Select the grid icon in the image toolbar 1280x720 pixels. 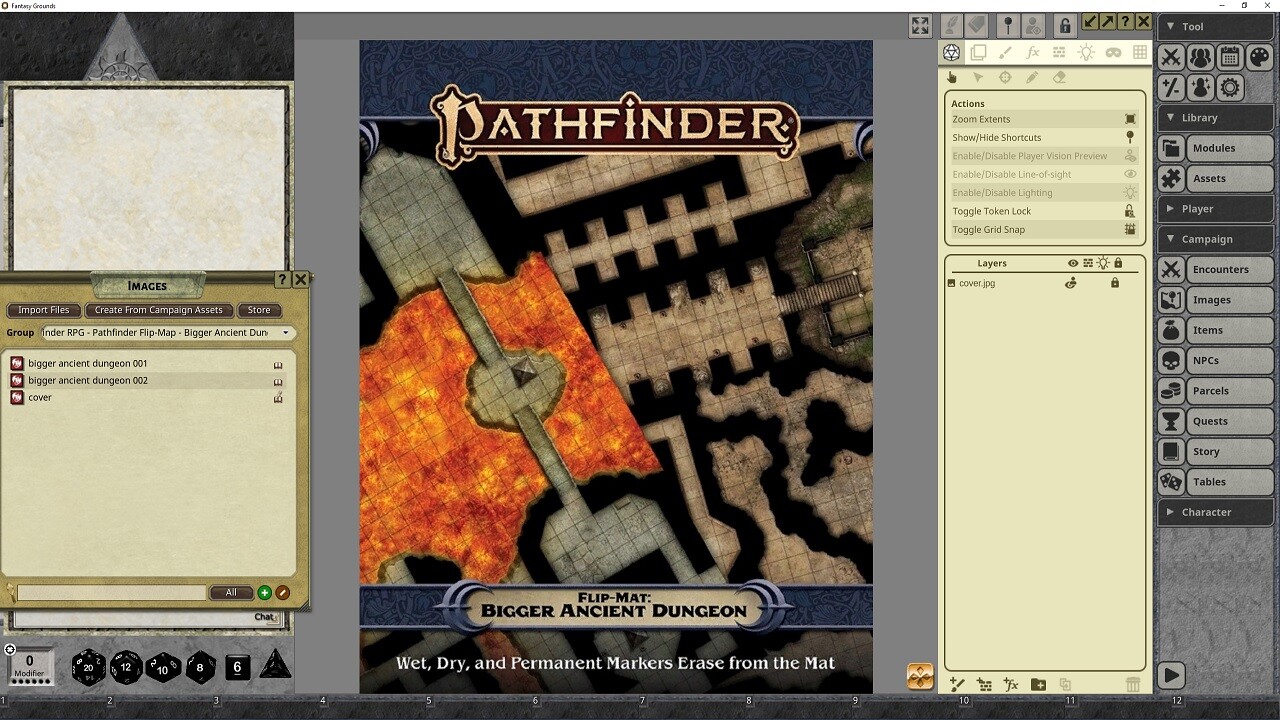(x=1140, y=53)
